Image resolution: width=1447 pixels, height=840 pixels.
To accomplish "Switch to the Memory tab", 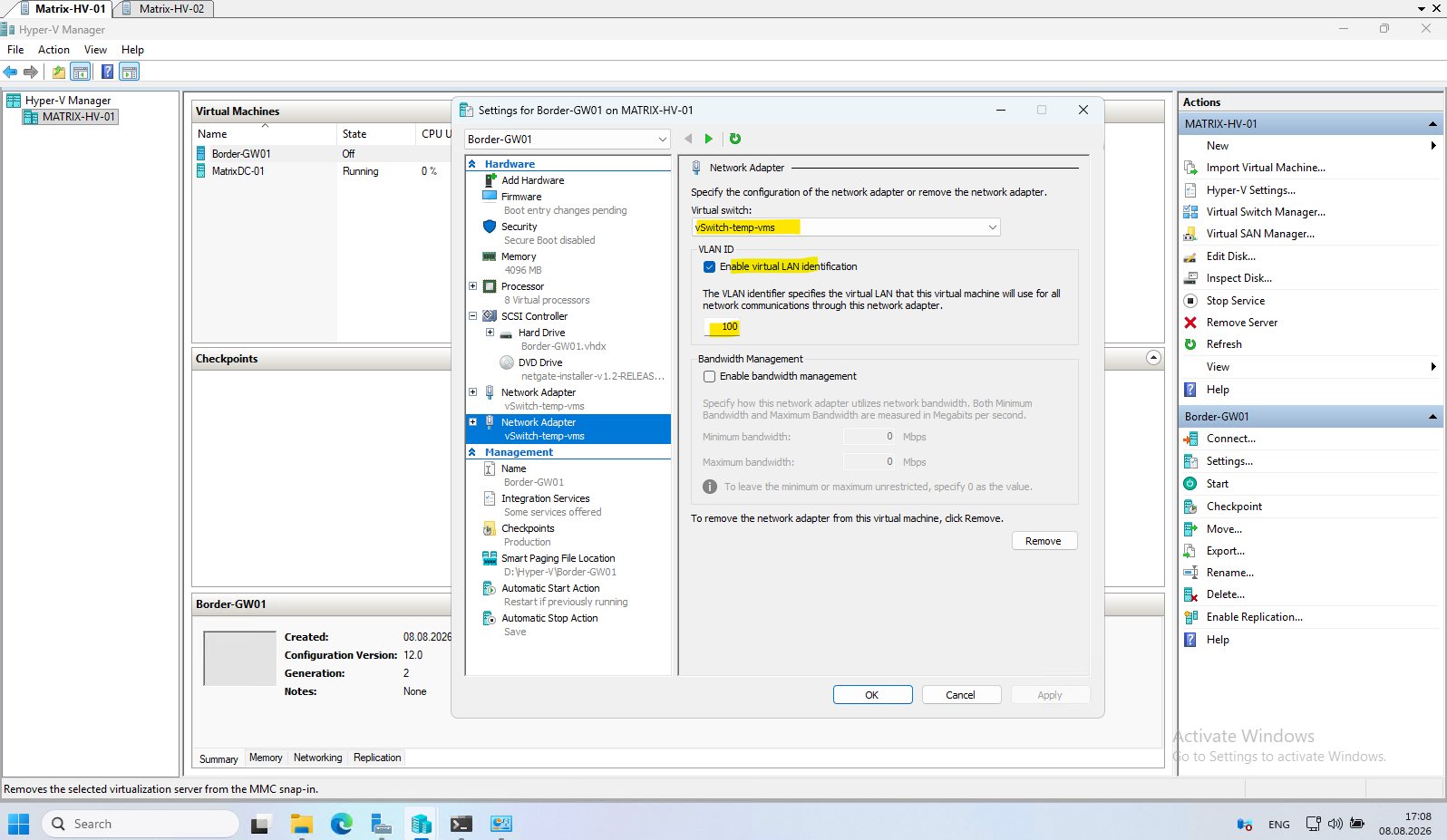I will point(266,758).
